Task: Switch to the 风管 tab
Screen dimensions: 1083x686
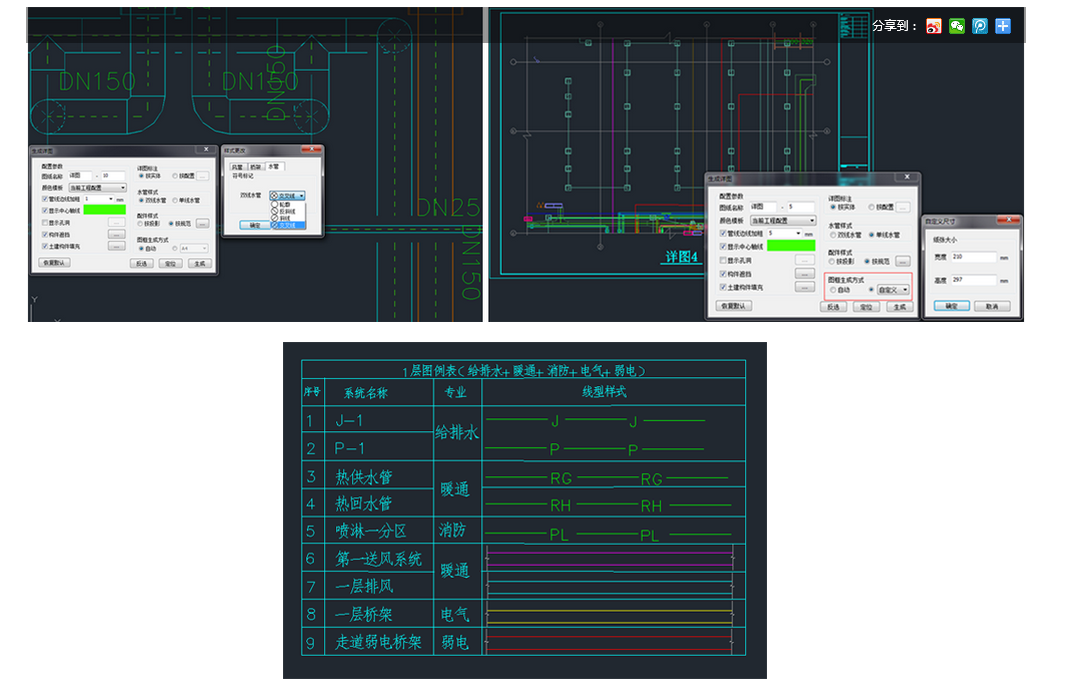Action: point(237,166)
